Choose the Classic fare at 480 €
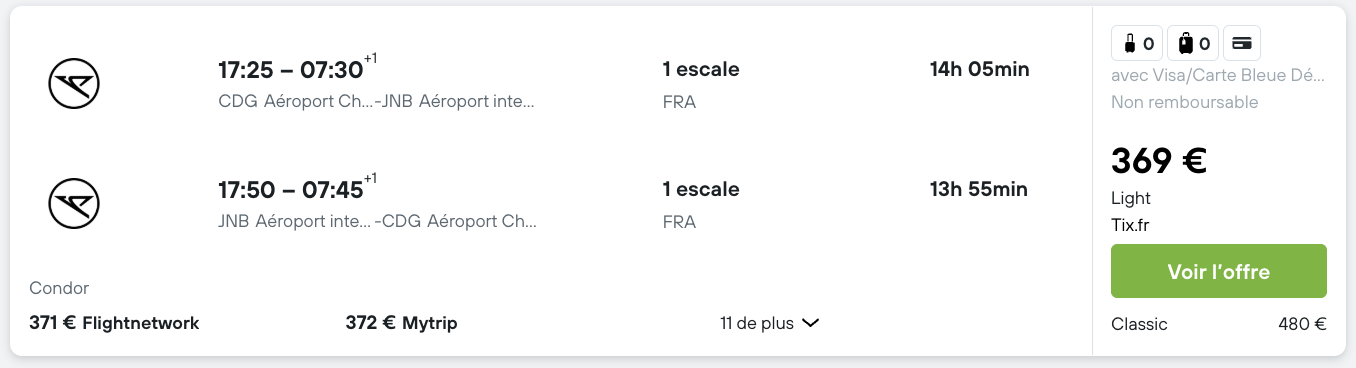Viewport: 1356px width, 368px height. point(1218,324)
